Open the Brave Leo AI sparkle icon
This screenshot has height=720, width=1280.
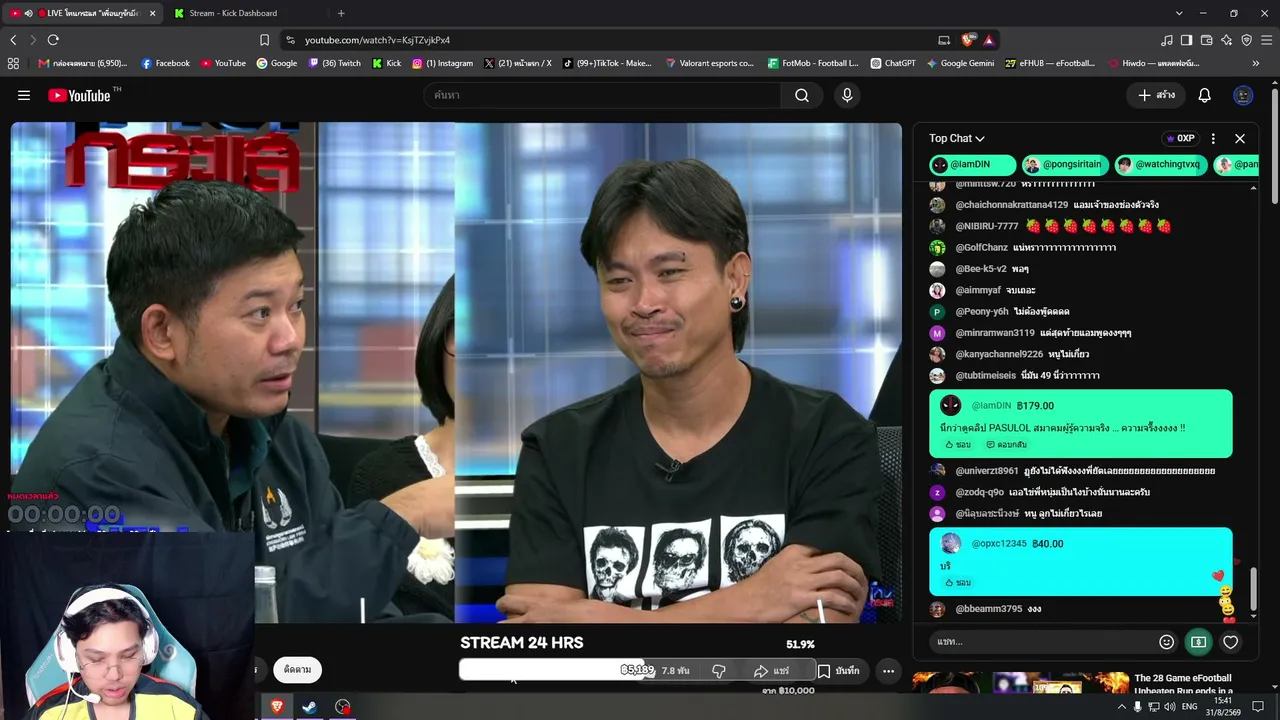1227,40
